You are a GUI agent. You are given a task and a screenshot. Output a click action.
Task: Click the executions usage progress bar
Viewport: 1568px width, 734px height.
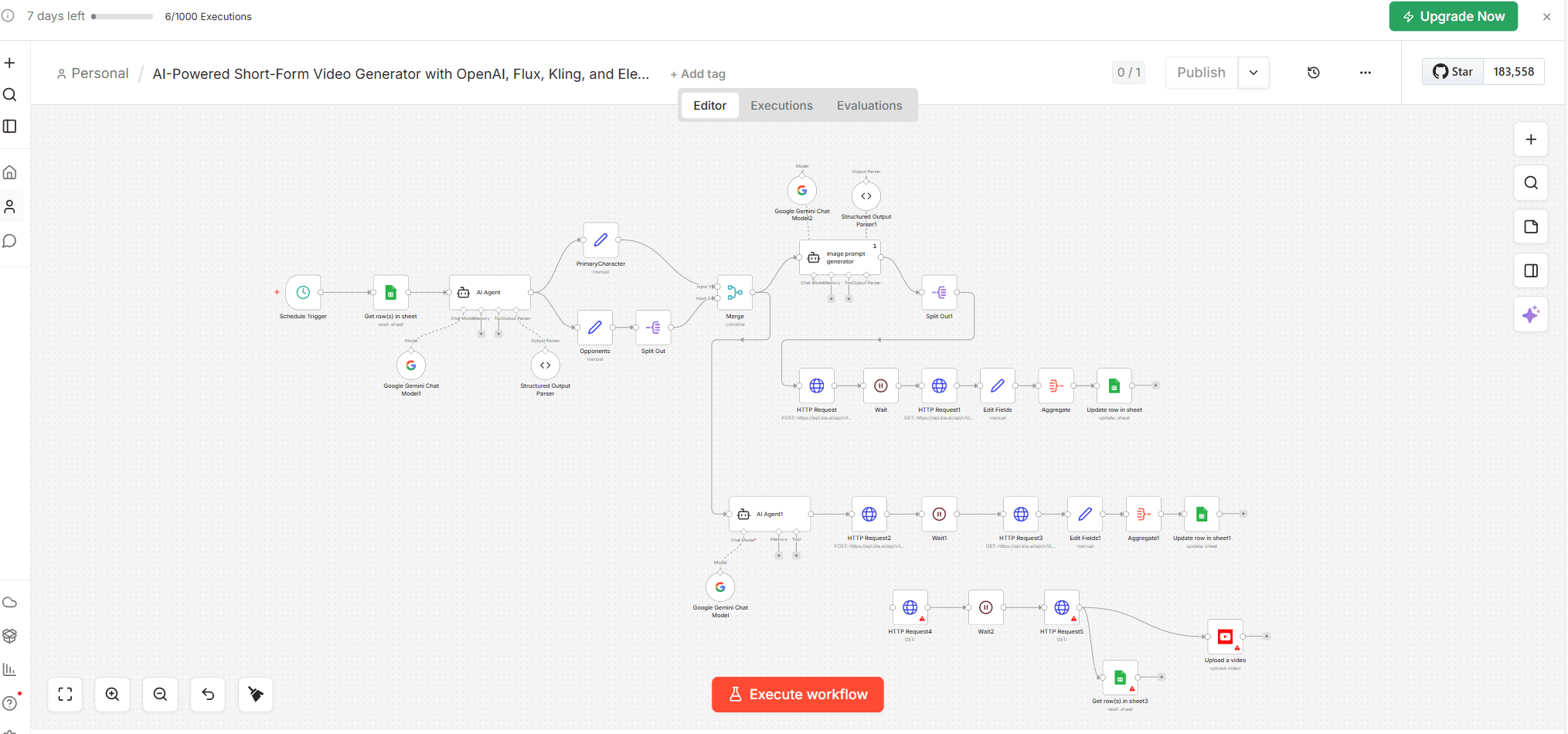[122, 16]
